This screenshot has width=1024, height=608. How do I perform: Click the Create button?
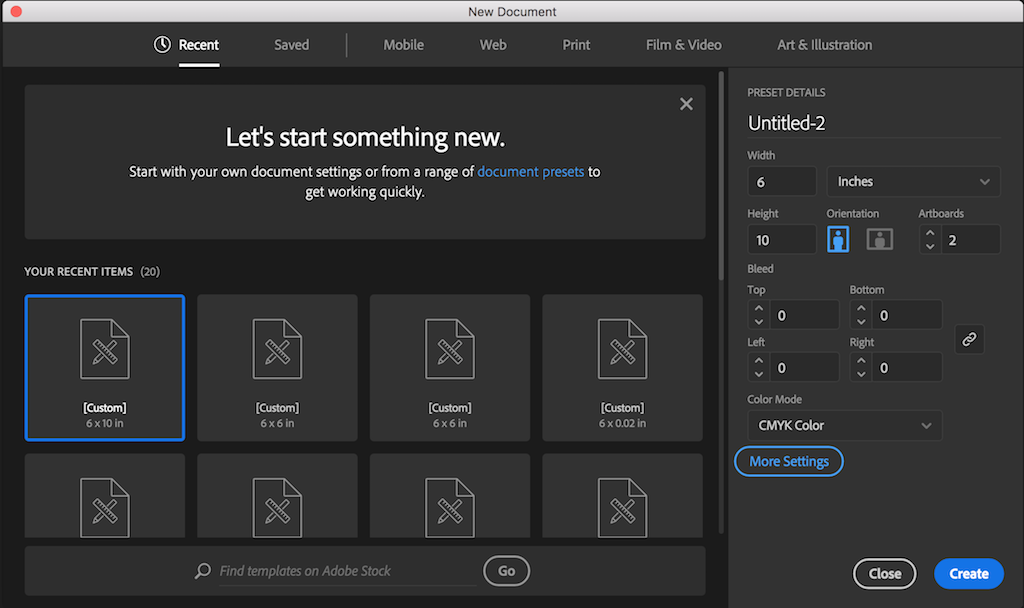point(968,573)
